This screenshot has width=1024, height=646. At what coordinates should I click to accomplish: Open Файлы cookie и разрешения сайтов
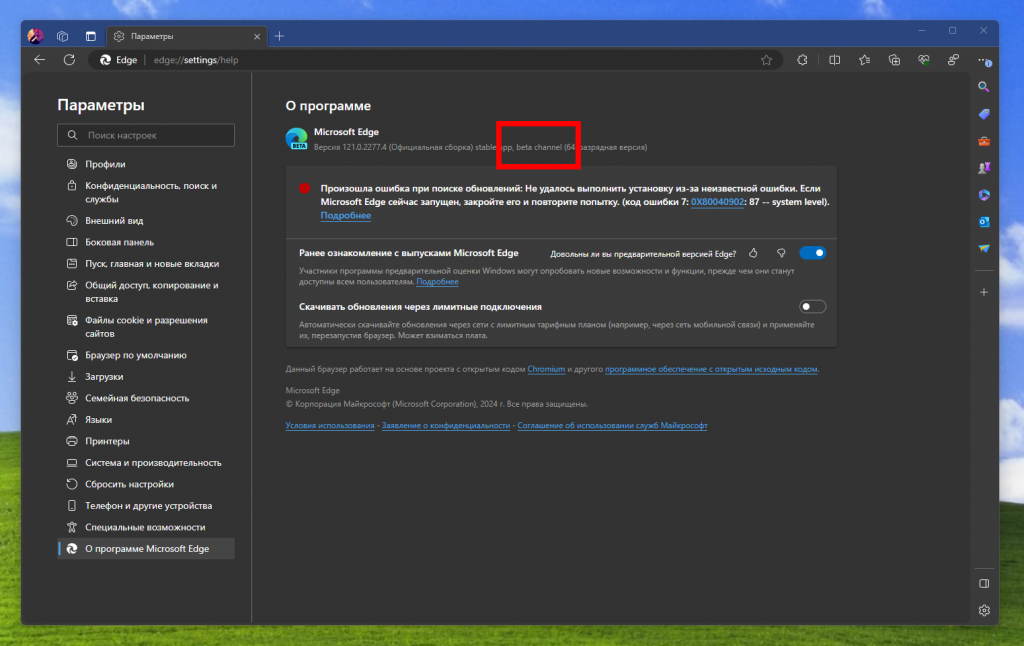pyautogui.click(x=146, y=327)
